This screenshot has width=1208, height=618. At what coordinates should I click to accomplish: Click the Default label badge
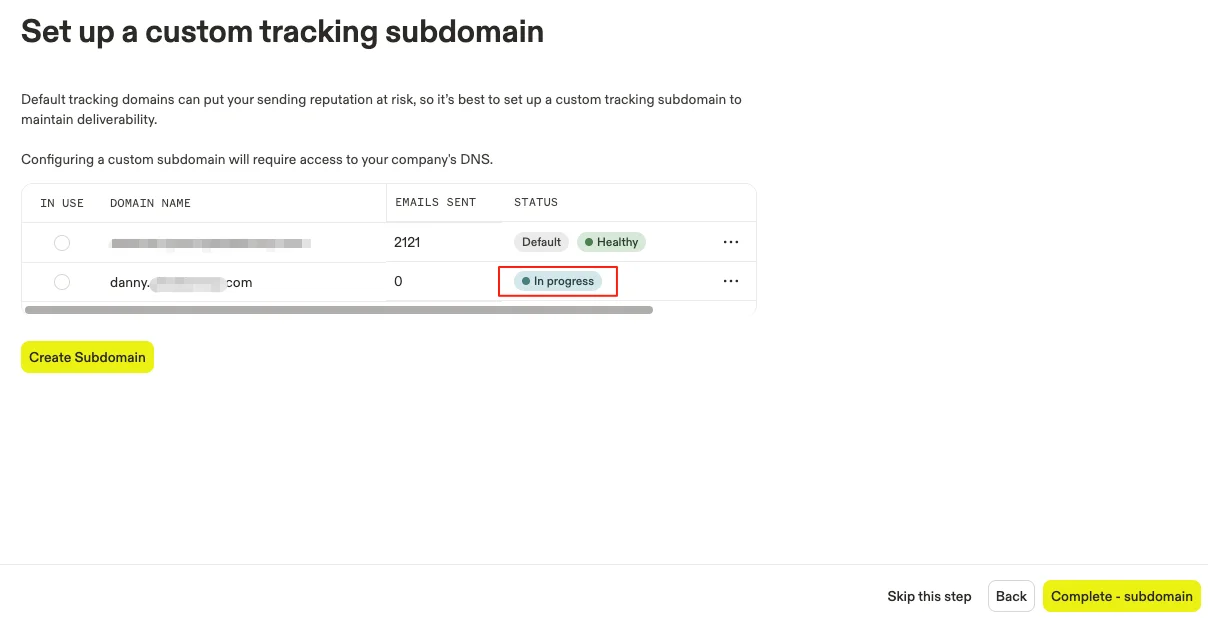(541, 242)
